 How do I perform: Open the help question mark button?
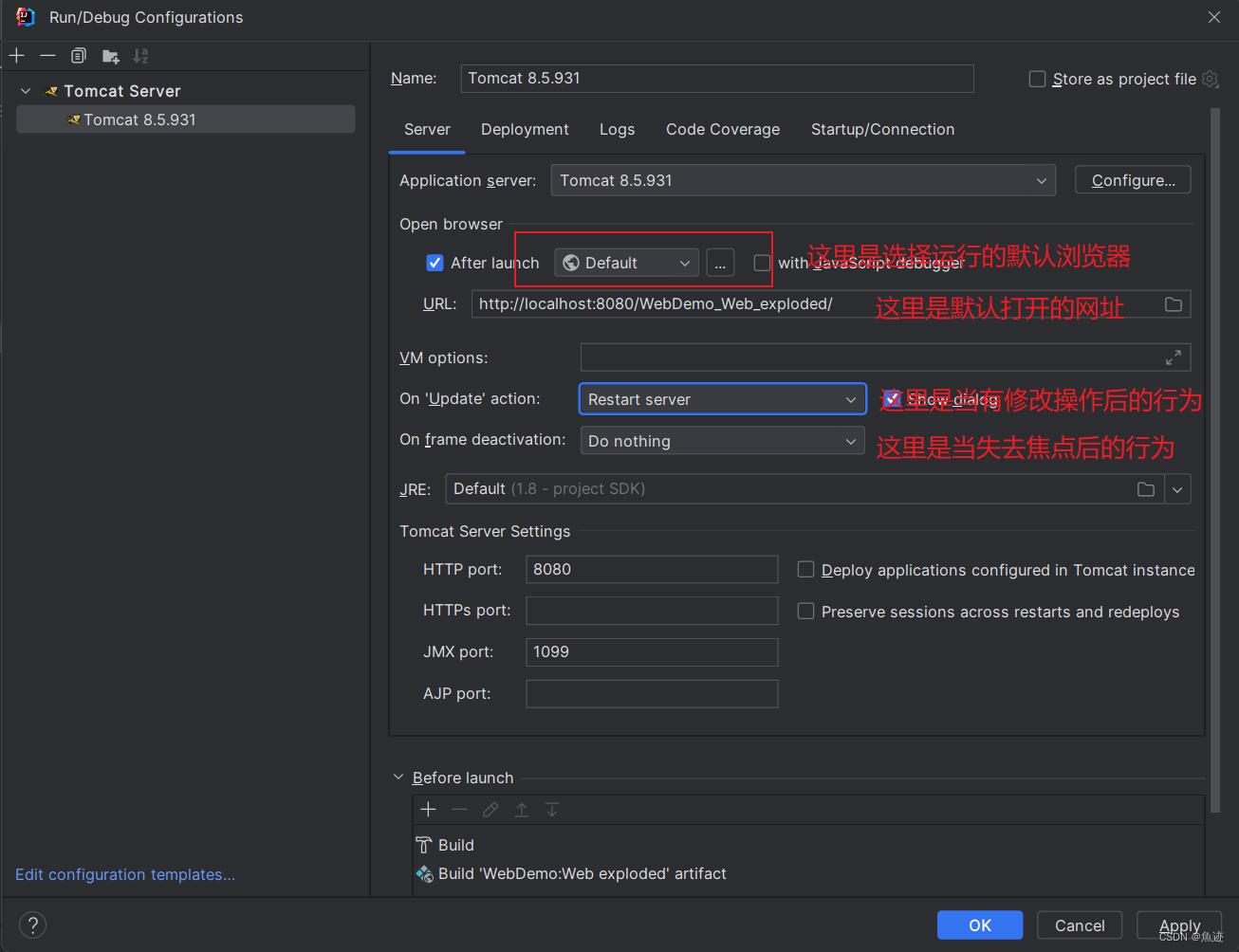point(32,925)
